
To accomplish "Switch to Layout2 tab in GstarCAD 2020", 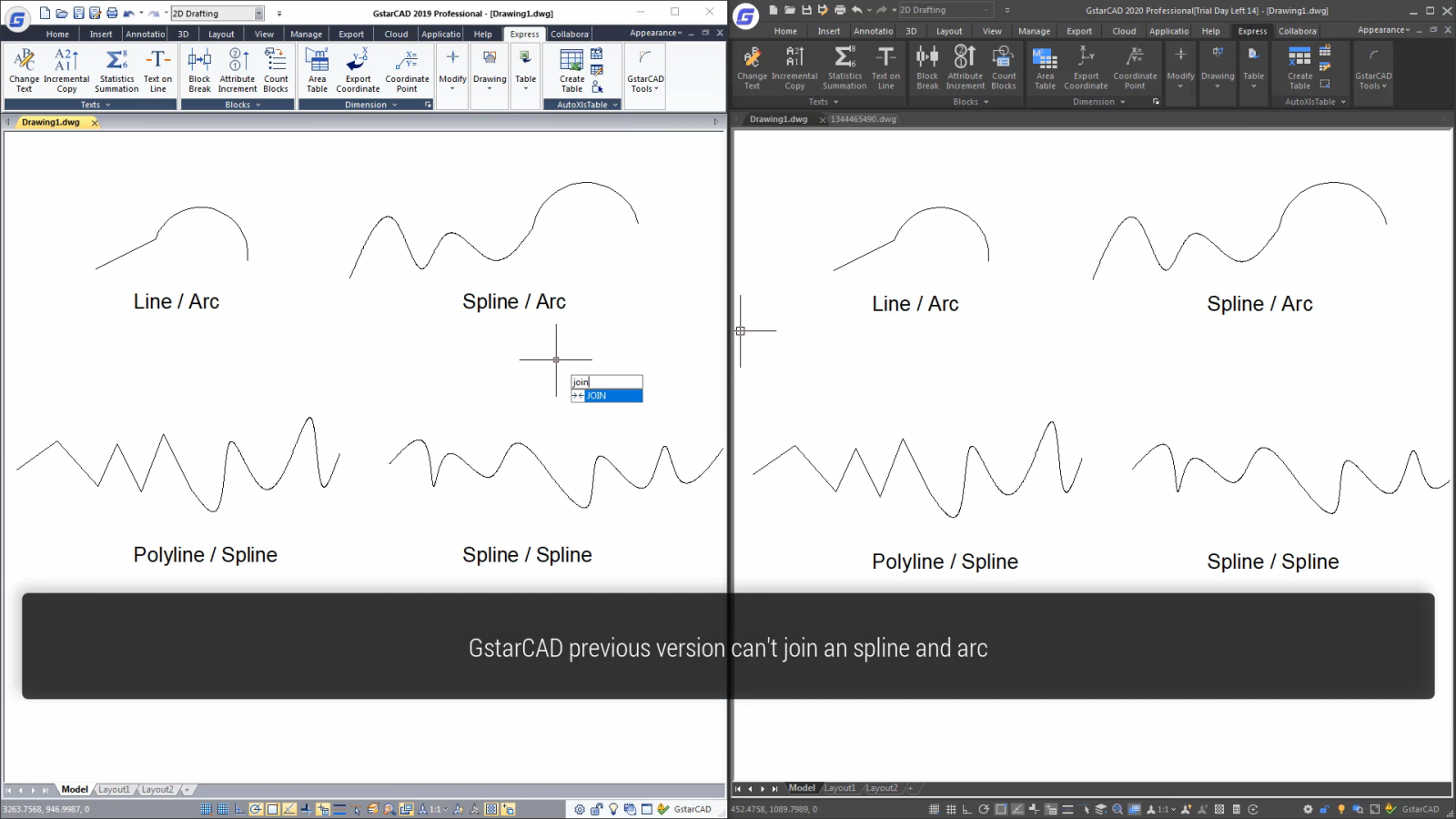I will [x=881, y=788].
